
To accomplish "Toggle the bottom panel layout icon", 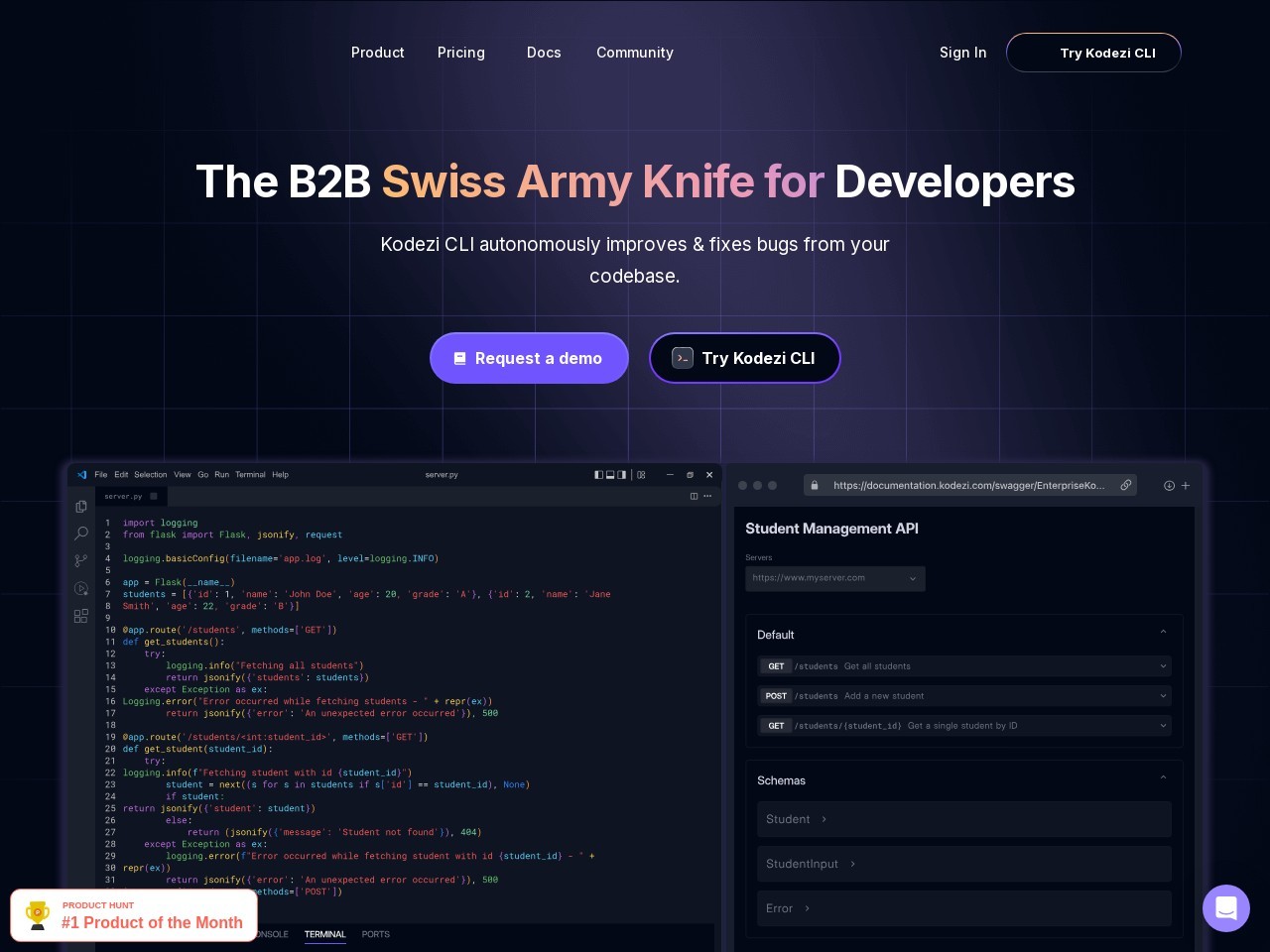I will pos(610,475).
